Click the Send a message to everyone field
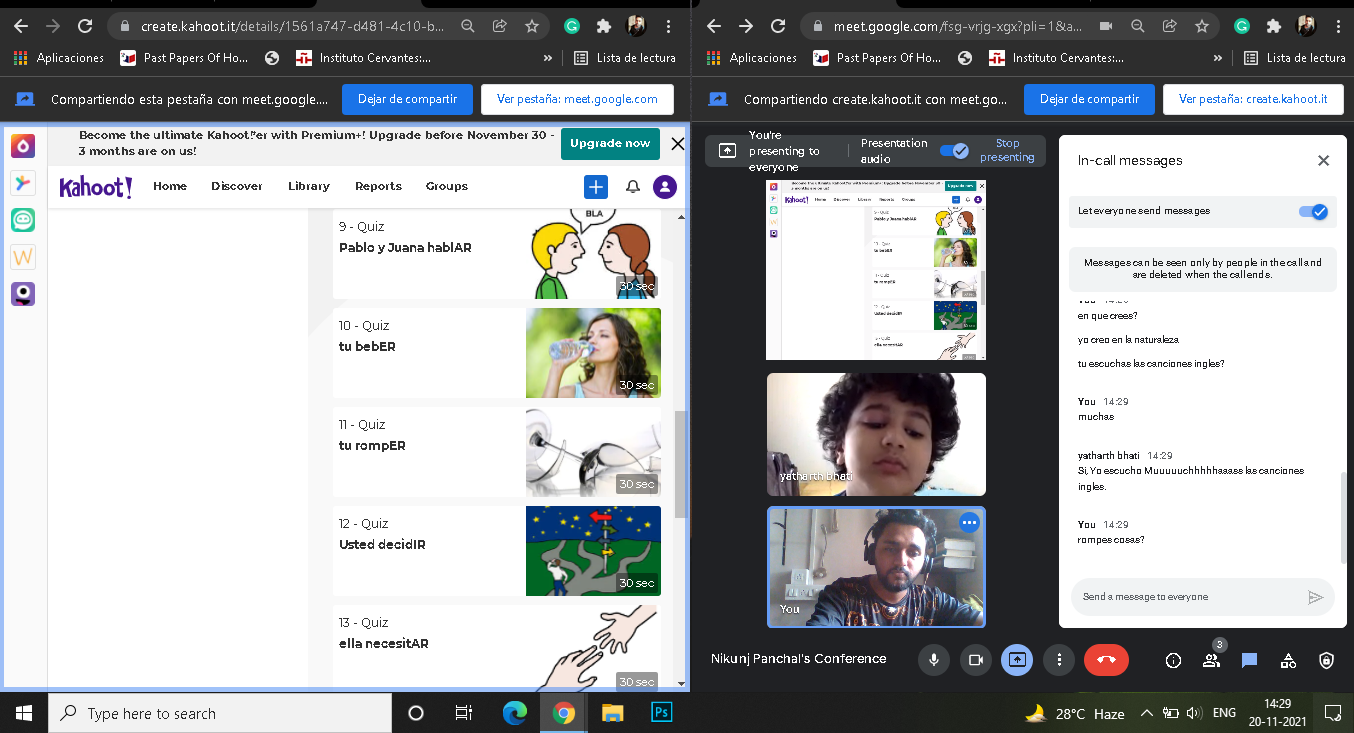This screenshot has height=733, width=1354. [1190, 597]
